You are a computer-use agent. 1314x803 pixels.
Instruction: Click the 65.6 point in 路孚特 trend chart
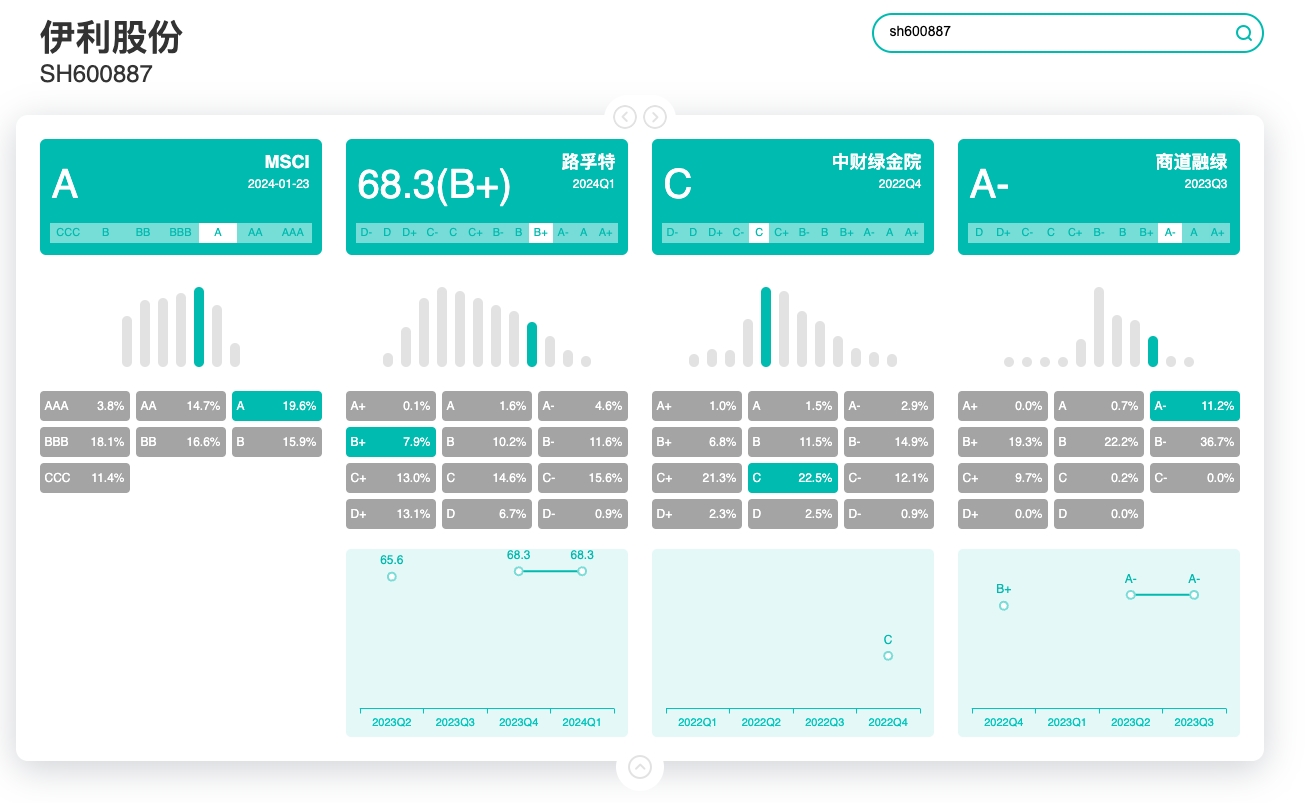click(x=392, y=576)
